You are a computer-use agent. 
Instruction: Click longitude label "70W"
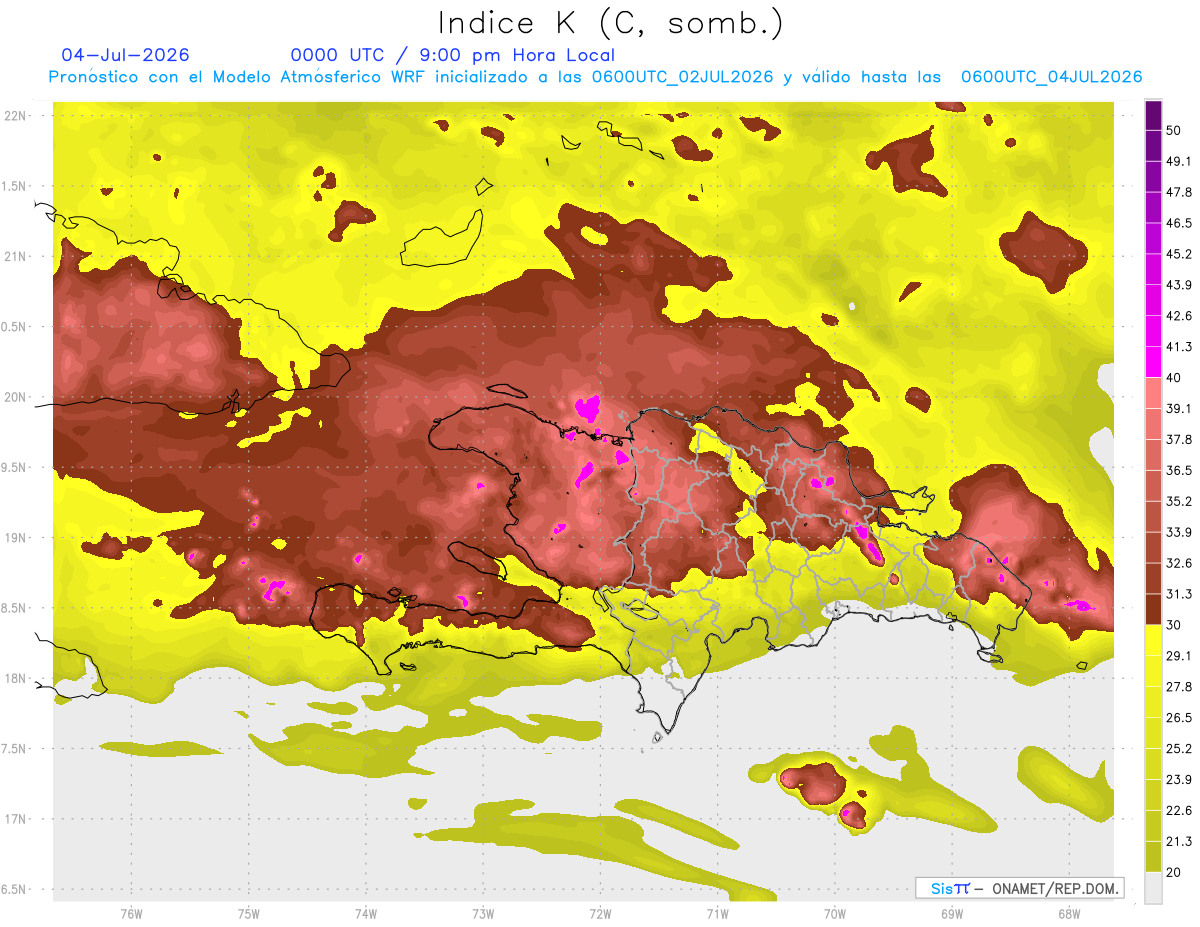click(x=834, y=913)
